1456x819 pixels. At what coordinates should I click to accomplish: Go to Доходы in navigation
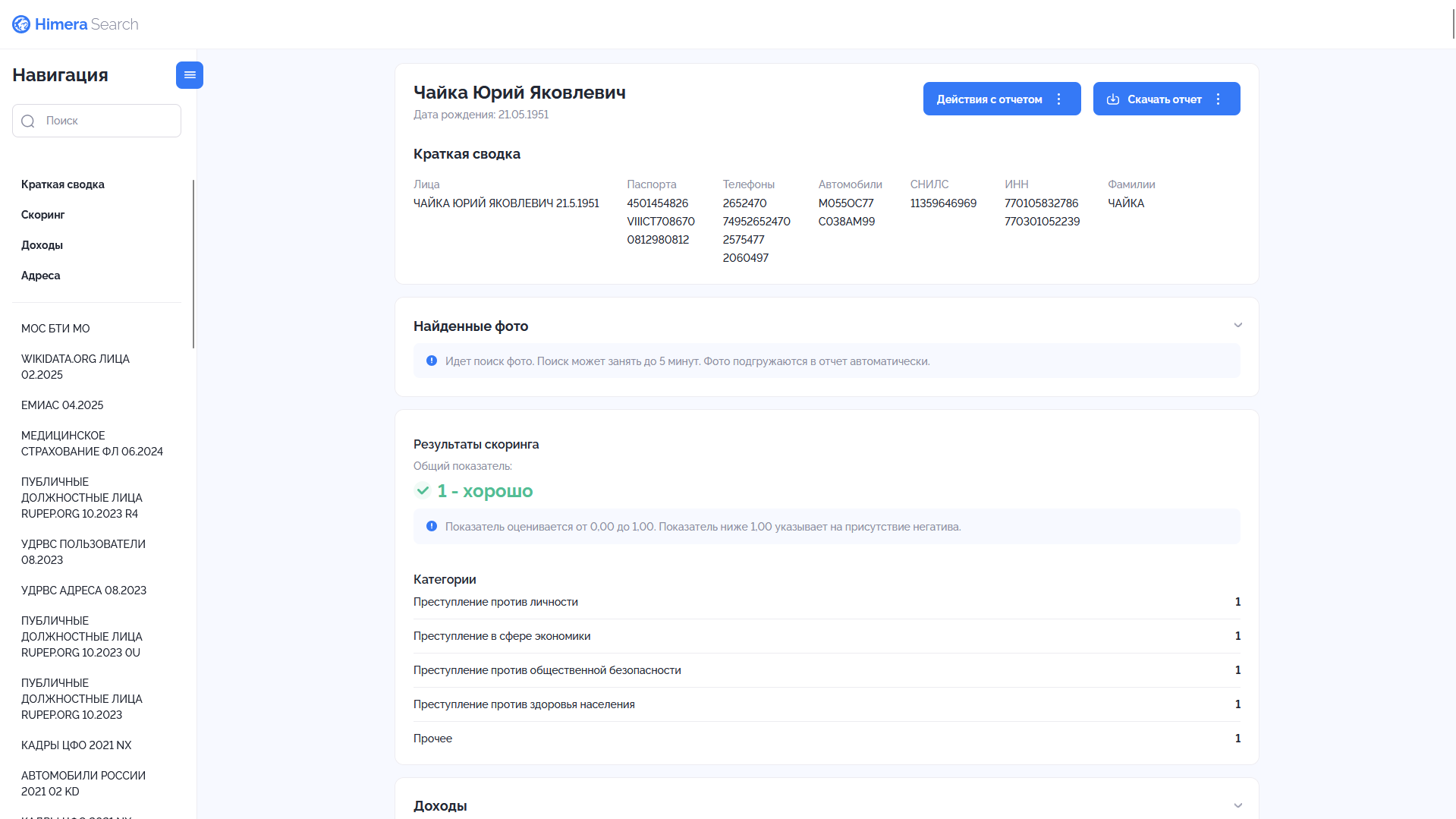click(x=42, y=245)
